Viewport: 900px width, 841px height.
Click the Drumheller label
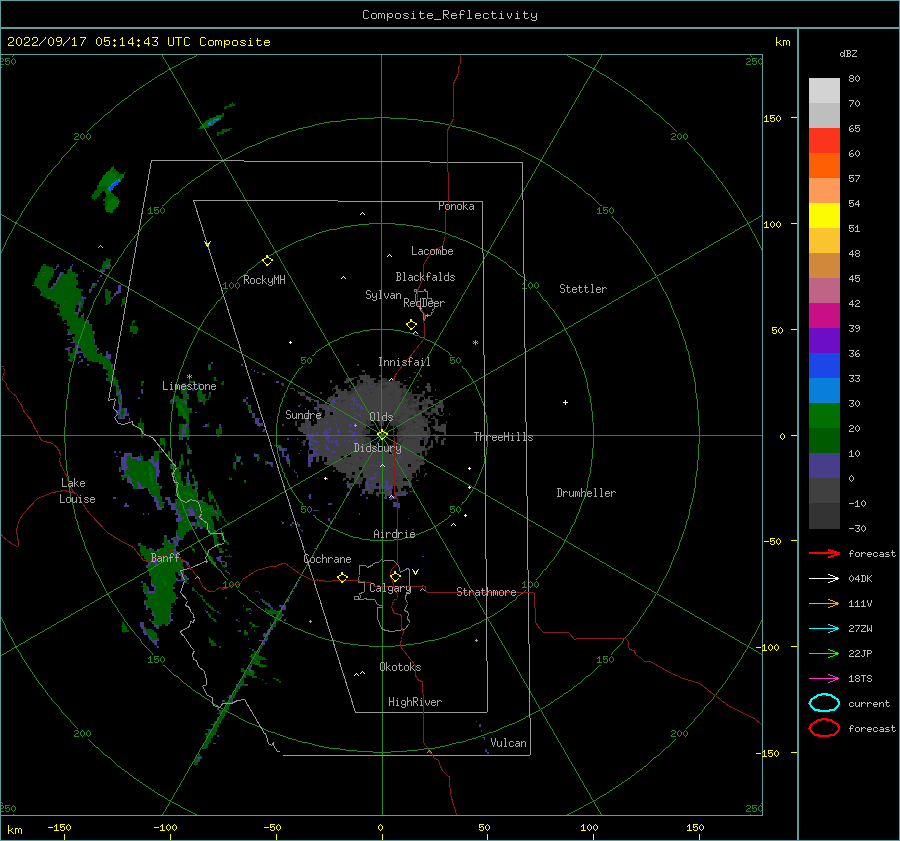(x=586, y=493)
